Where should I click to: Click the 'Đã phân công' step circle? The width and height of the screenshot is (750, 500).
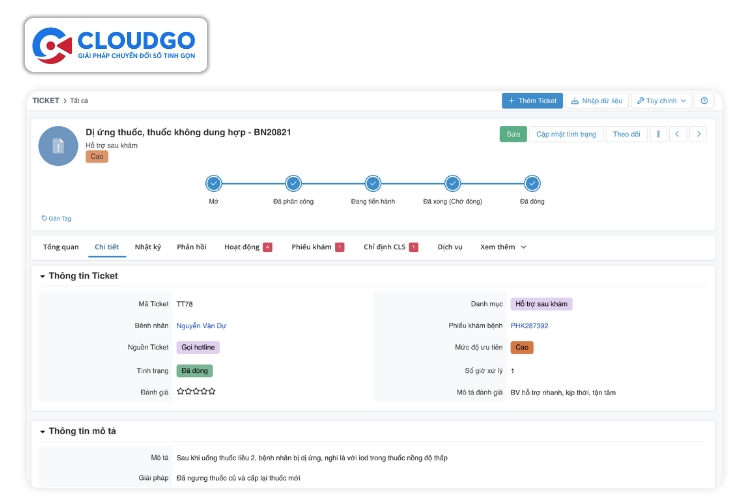(x=293, y=183)
